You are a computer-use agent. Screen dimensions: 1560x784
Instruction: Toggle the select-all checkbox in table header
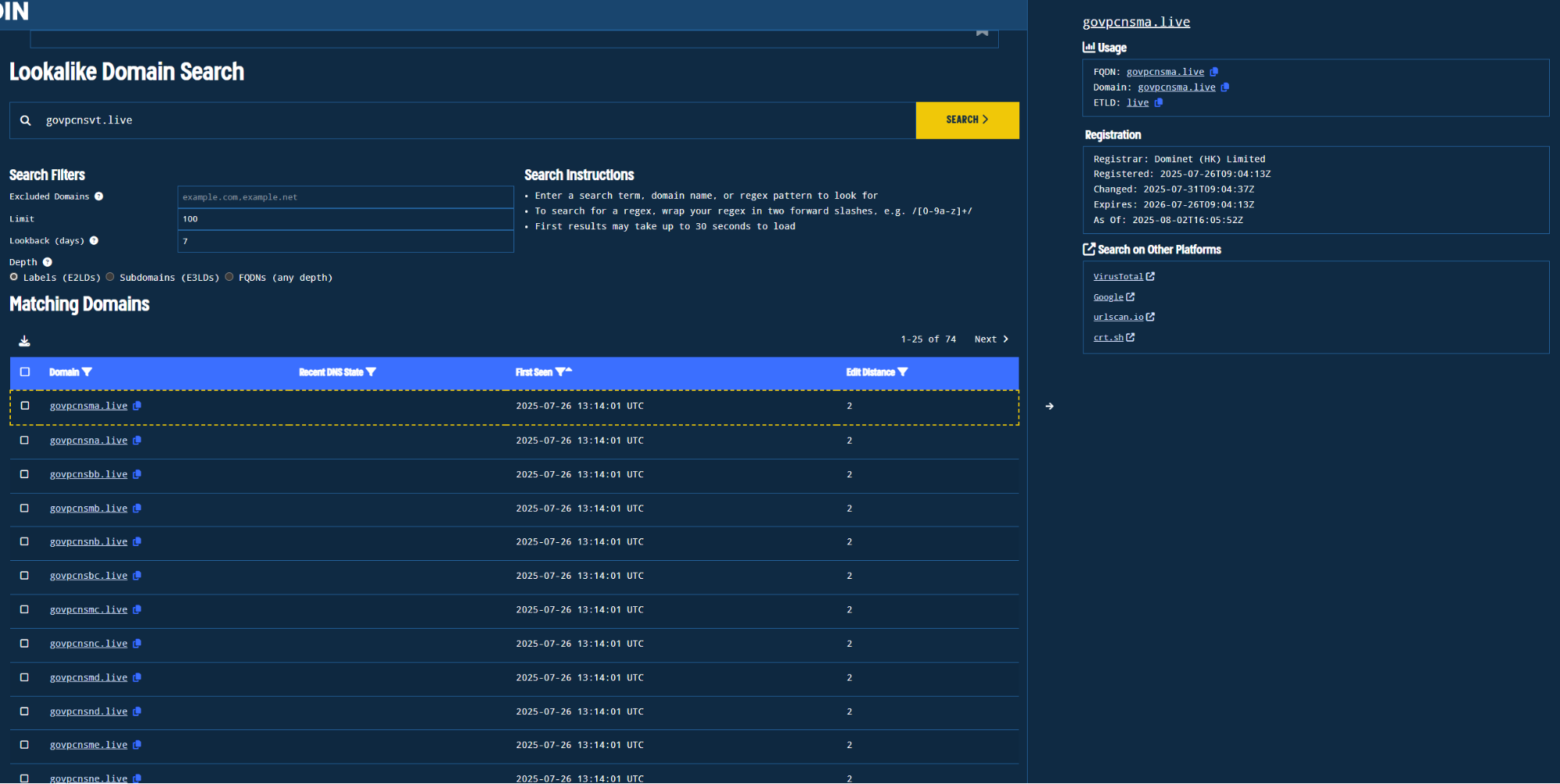(x=25, y=372)
